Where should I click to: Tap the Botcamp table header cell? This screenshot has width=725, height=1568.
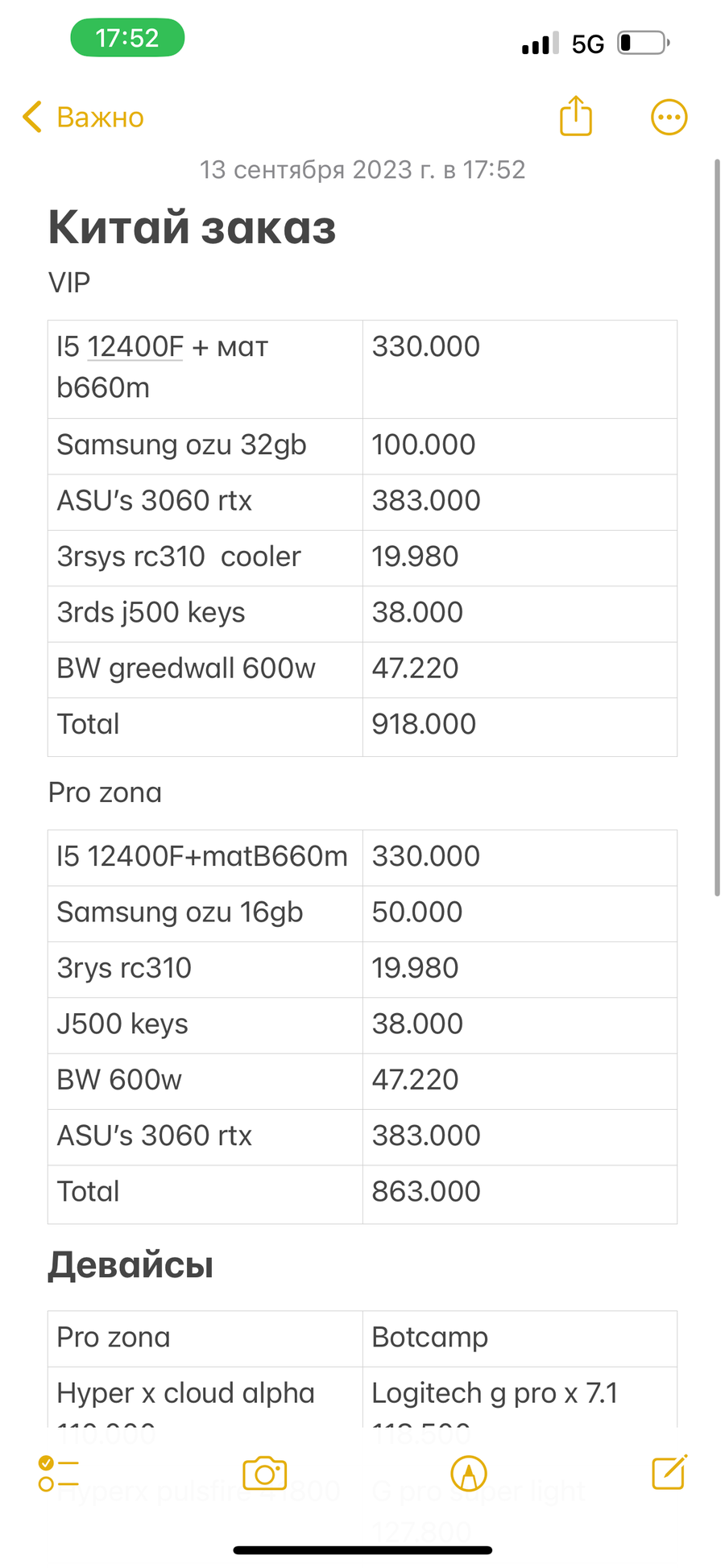tap(520, 1338)
